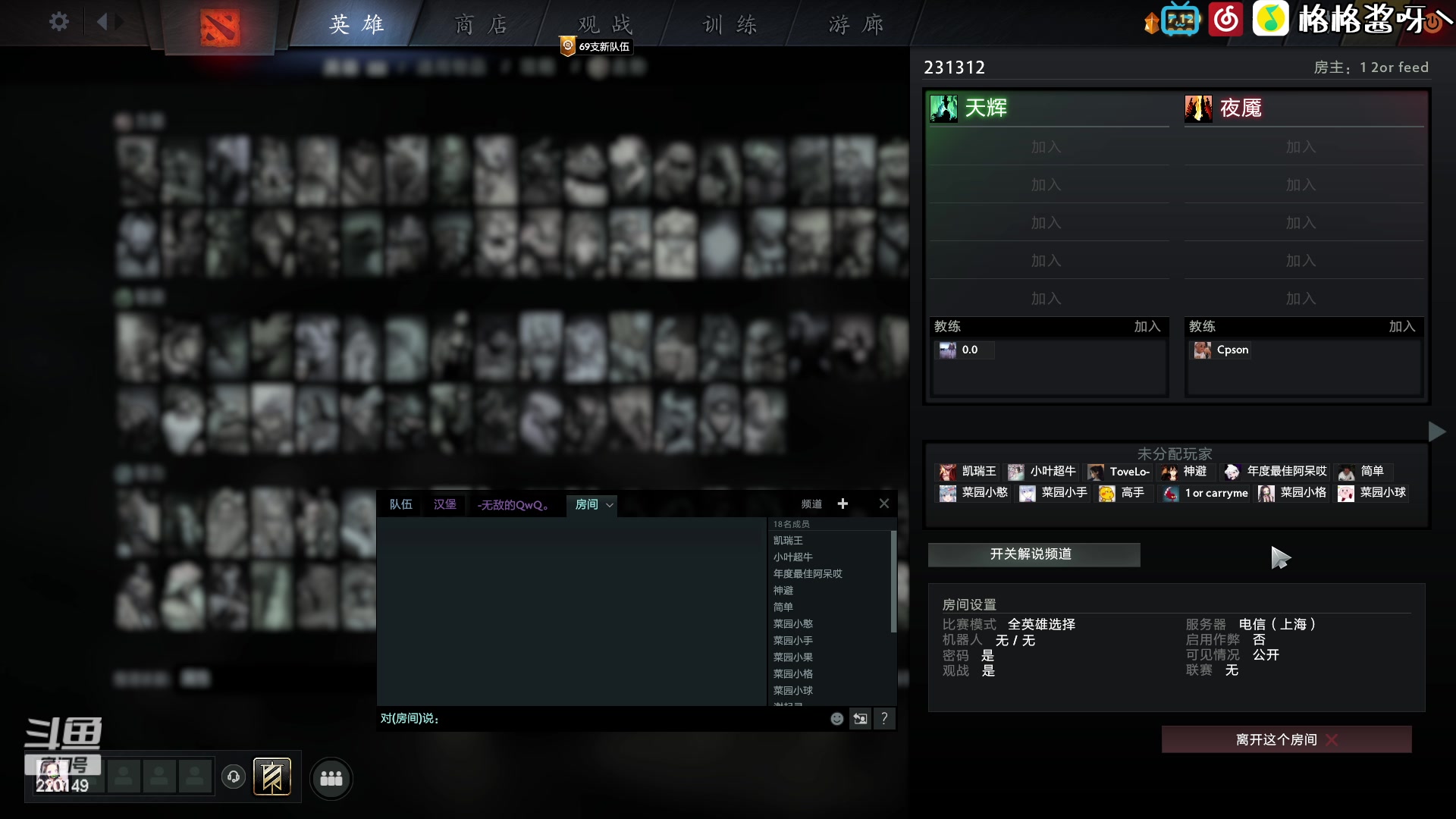Switch to the -无敌的QwQ。 chat tab
Screen dimensions: 1456x819
coord(513,504)
